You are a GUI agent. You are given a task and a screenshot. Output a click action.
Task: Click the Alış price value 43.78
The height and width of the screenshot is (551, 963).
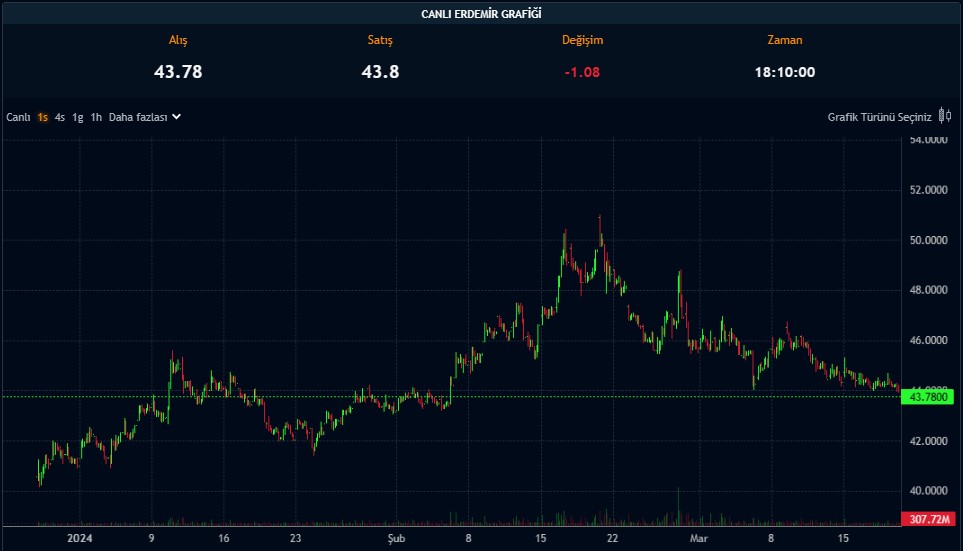click(x=178, y=72)
